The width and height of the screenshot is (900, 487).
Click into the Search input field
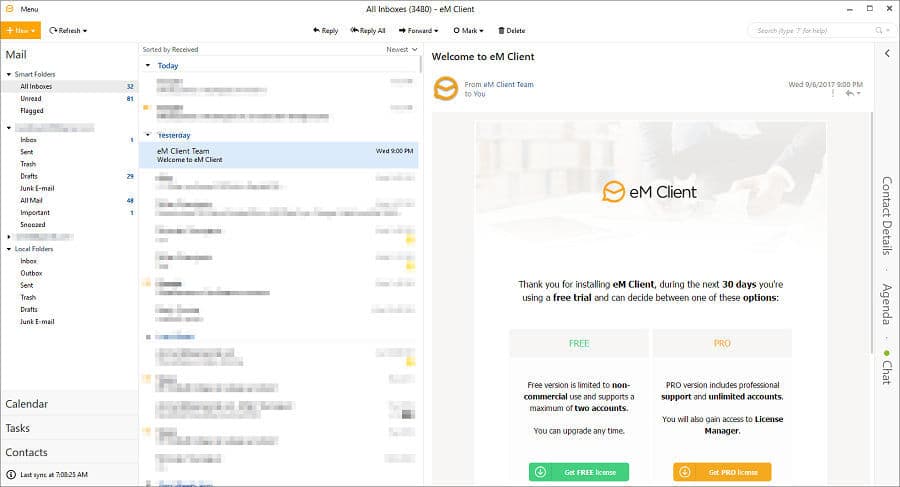[812, 30]
